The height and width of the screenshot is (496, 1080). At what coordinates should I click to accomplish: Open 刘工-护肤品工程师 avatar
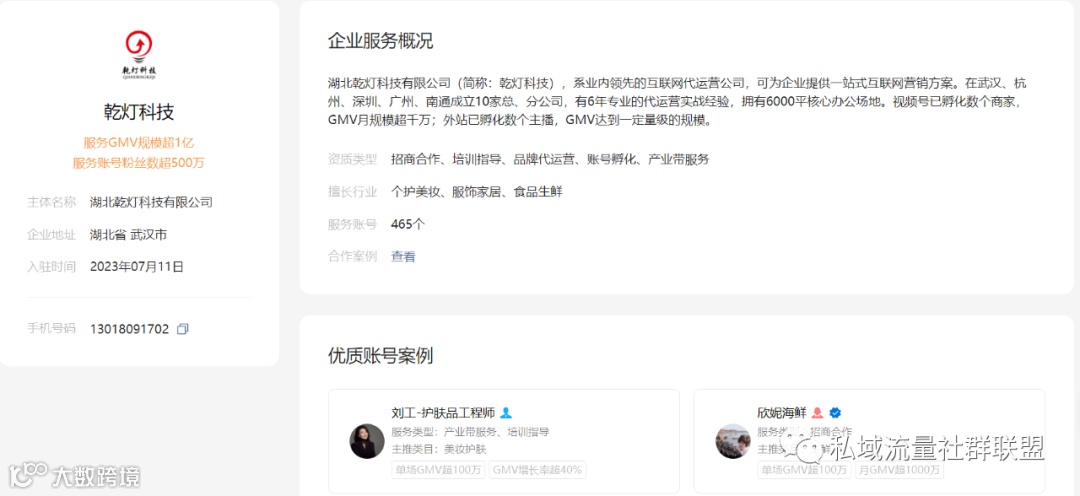pyautogui.click(x=367, y=441)
